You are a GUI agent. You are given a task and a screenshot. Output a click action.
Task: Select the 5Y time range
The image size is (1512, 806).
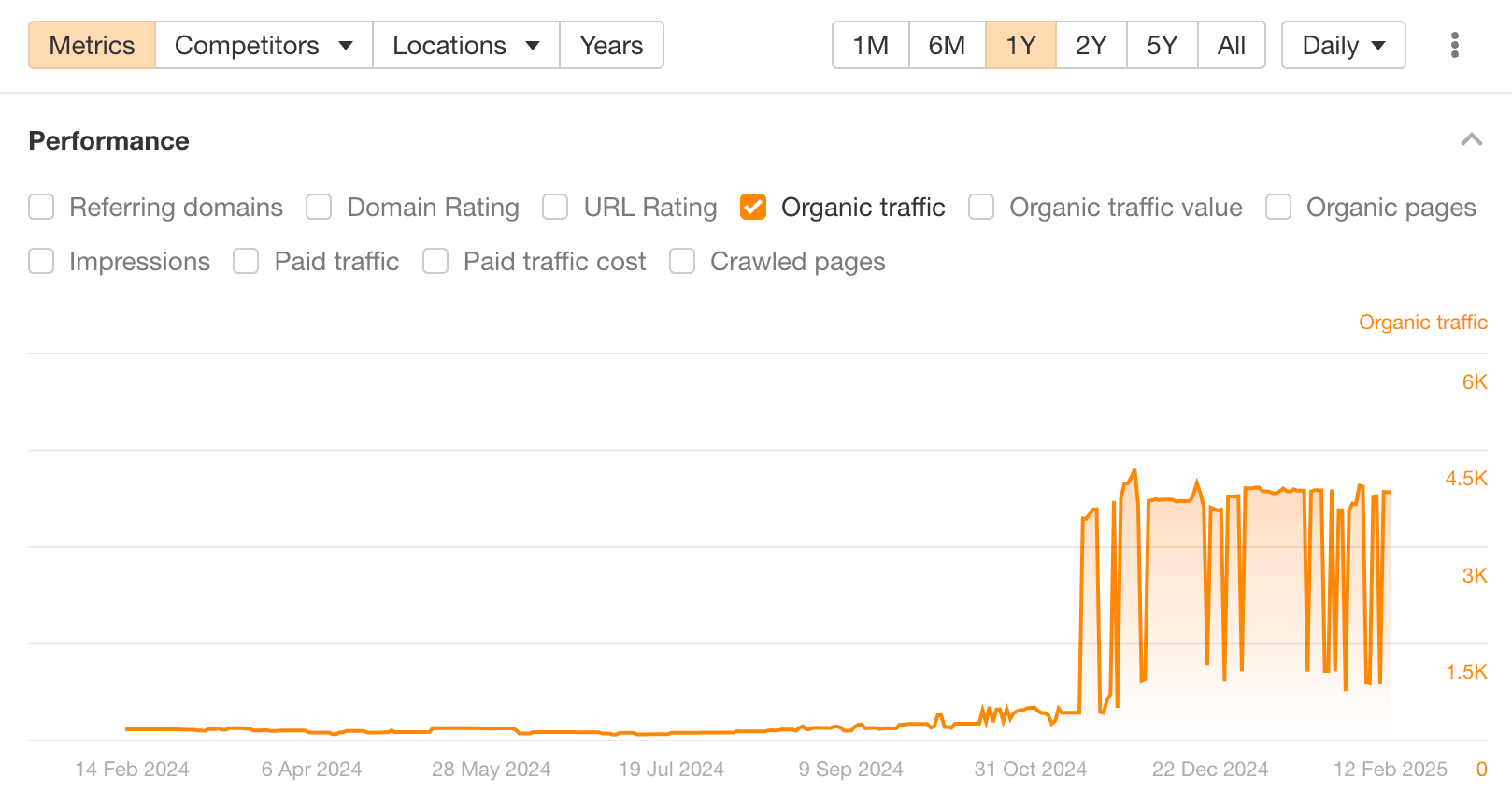coord(1163,45)
